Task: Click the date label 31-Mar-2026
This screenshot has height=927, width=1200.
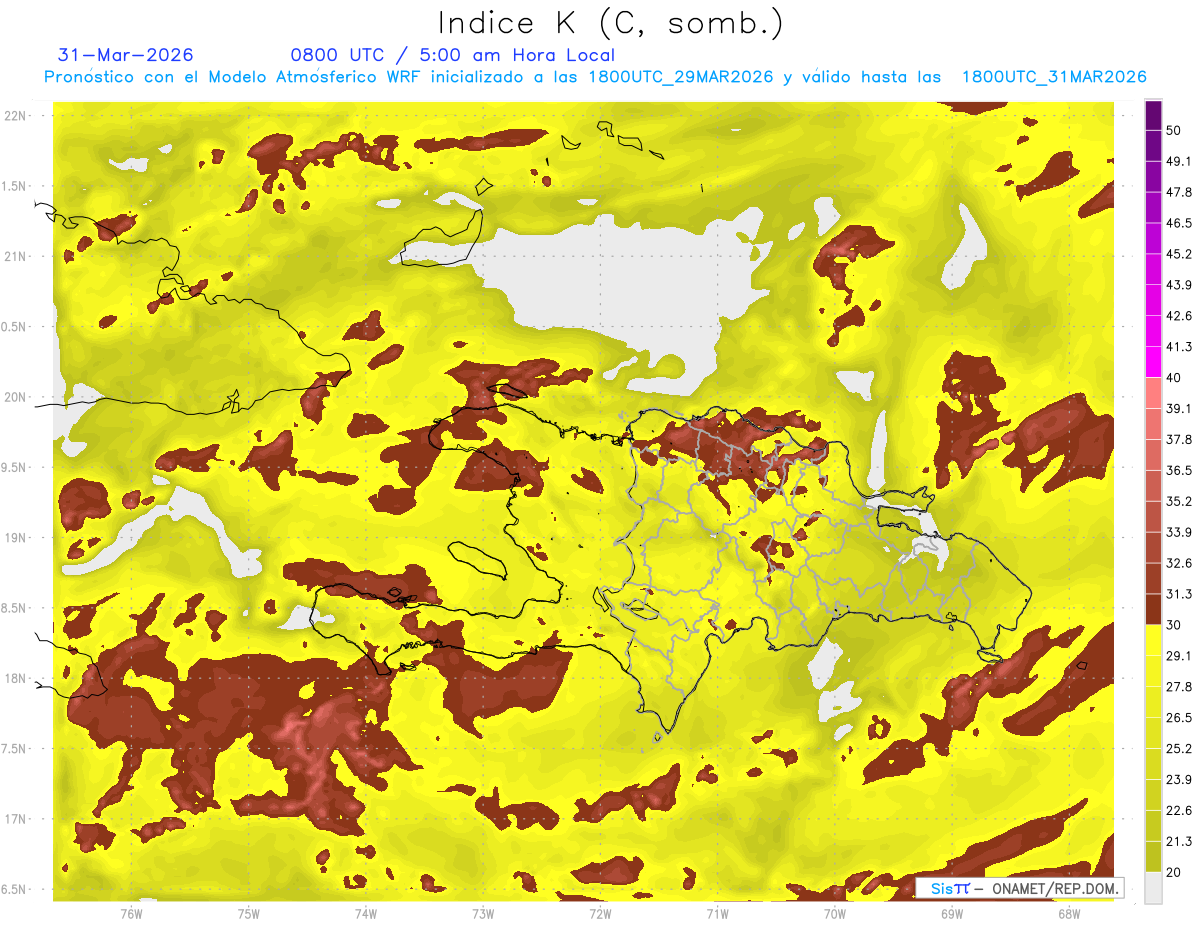Action: (126, 55)
